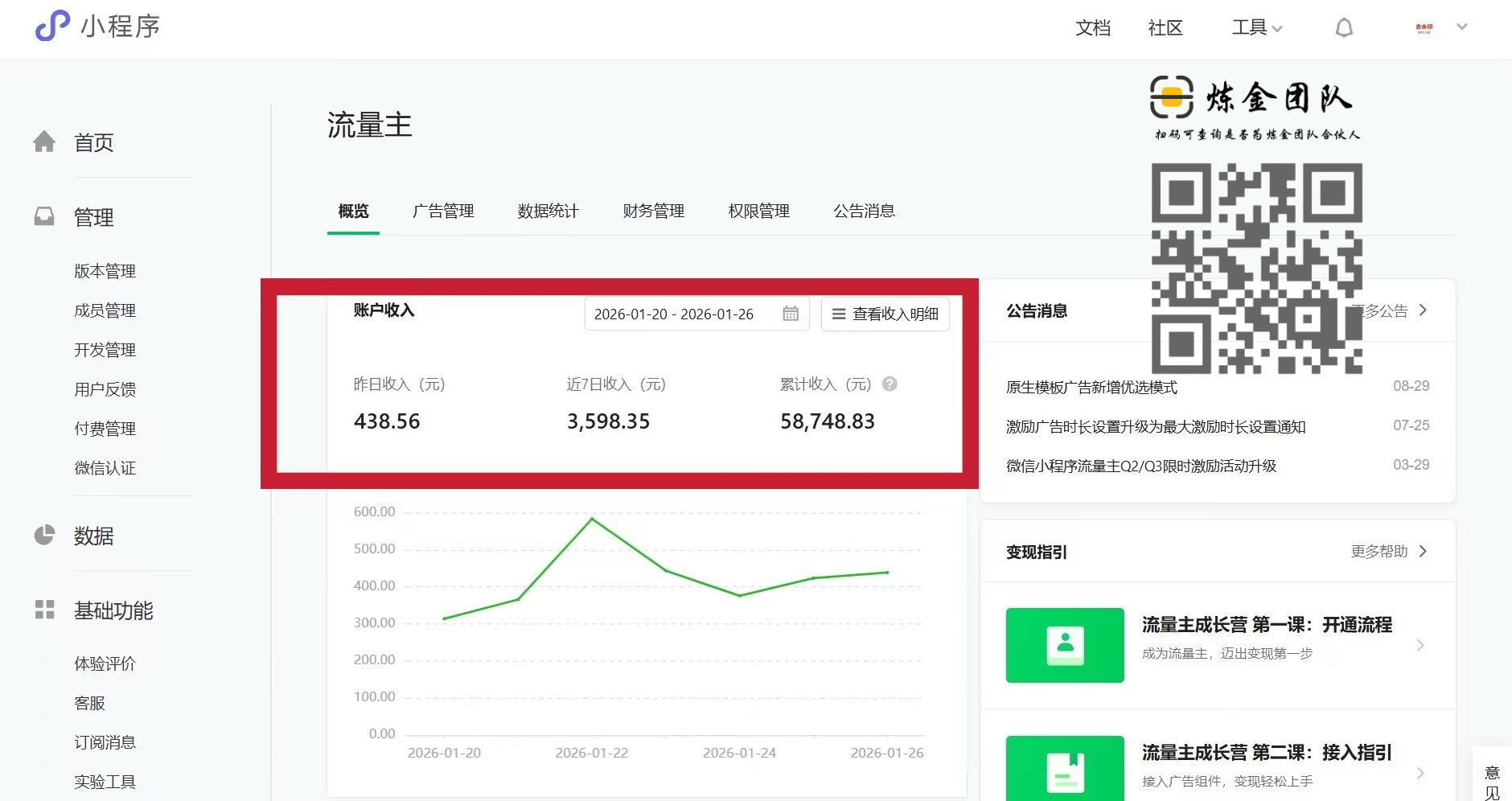Click the pie chart icon beside 数据
The height and width of the screenshot is (801, 1512).
point(44,536)
